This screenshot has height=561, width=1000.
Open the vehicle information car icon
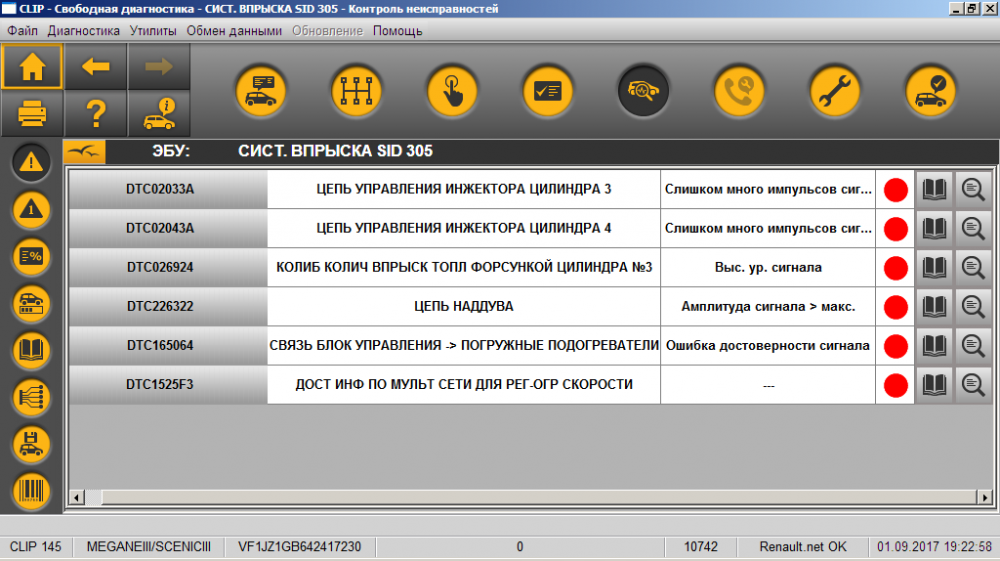click(x=159, y=113)
